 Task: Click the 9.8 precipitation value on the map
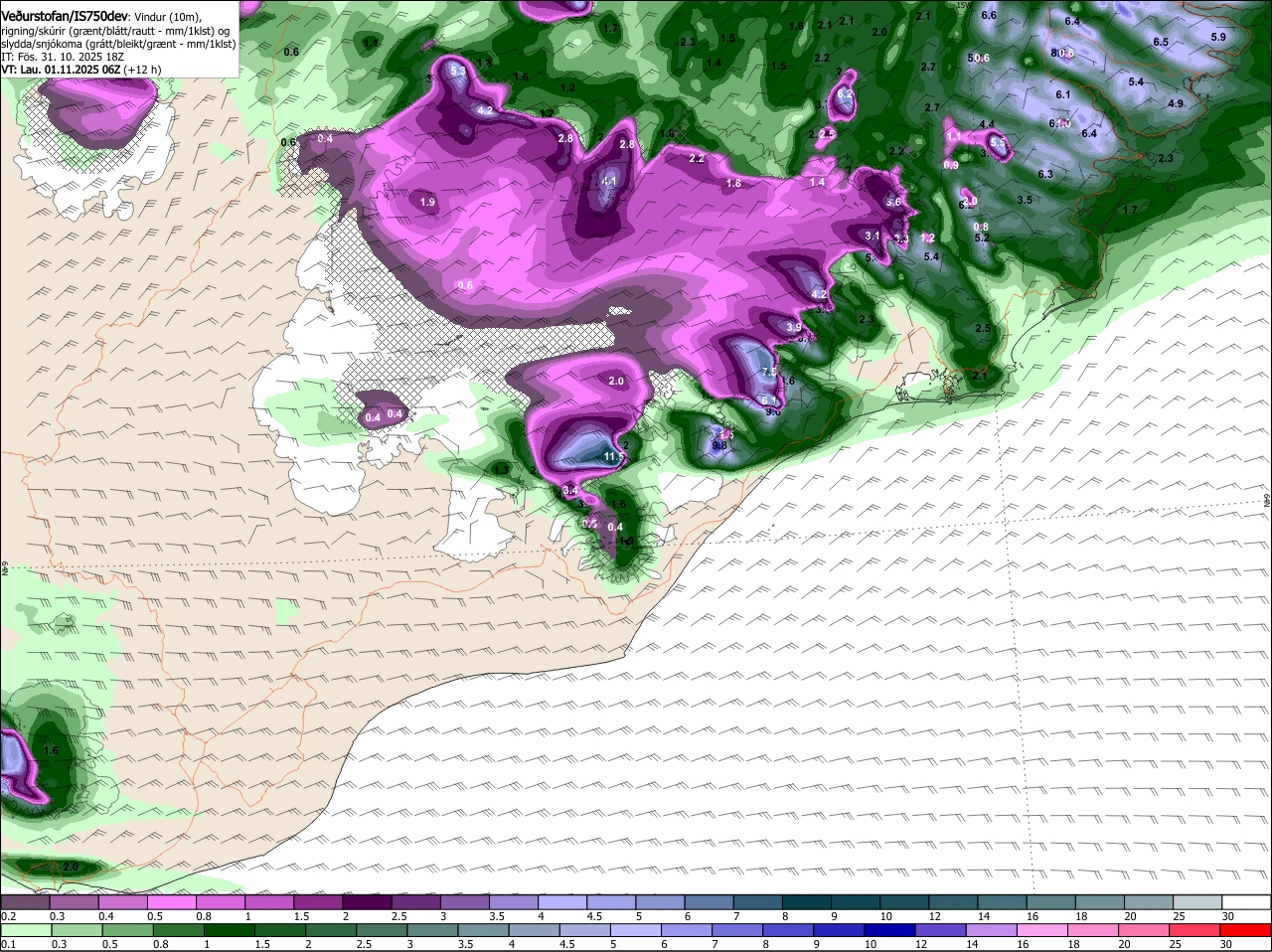720,445
